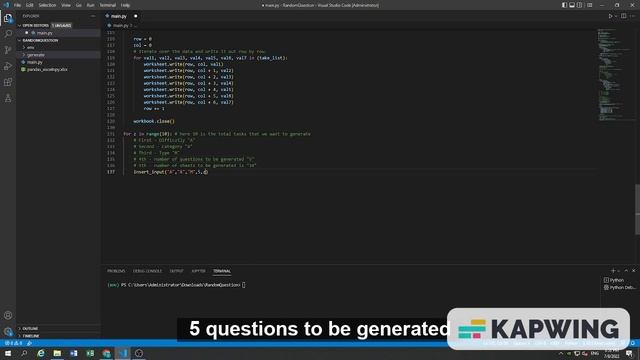640x360 pixels.
Task: Open the Explorer view in the activity bar
Action: (8, 18)
